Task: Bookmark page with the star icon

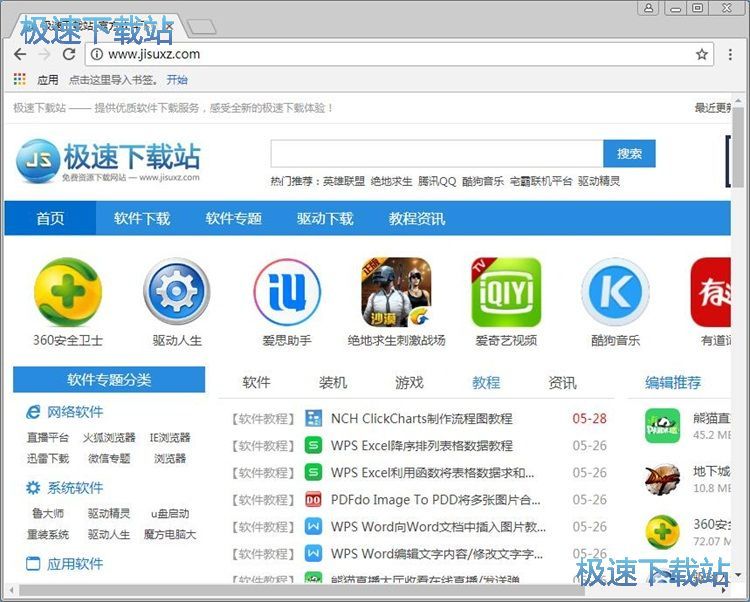Action: point(702,54)
